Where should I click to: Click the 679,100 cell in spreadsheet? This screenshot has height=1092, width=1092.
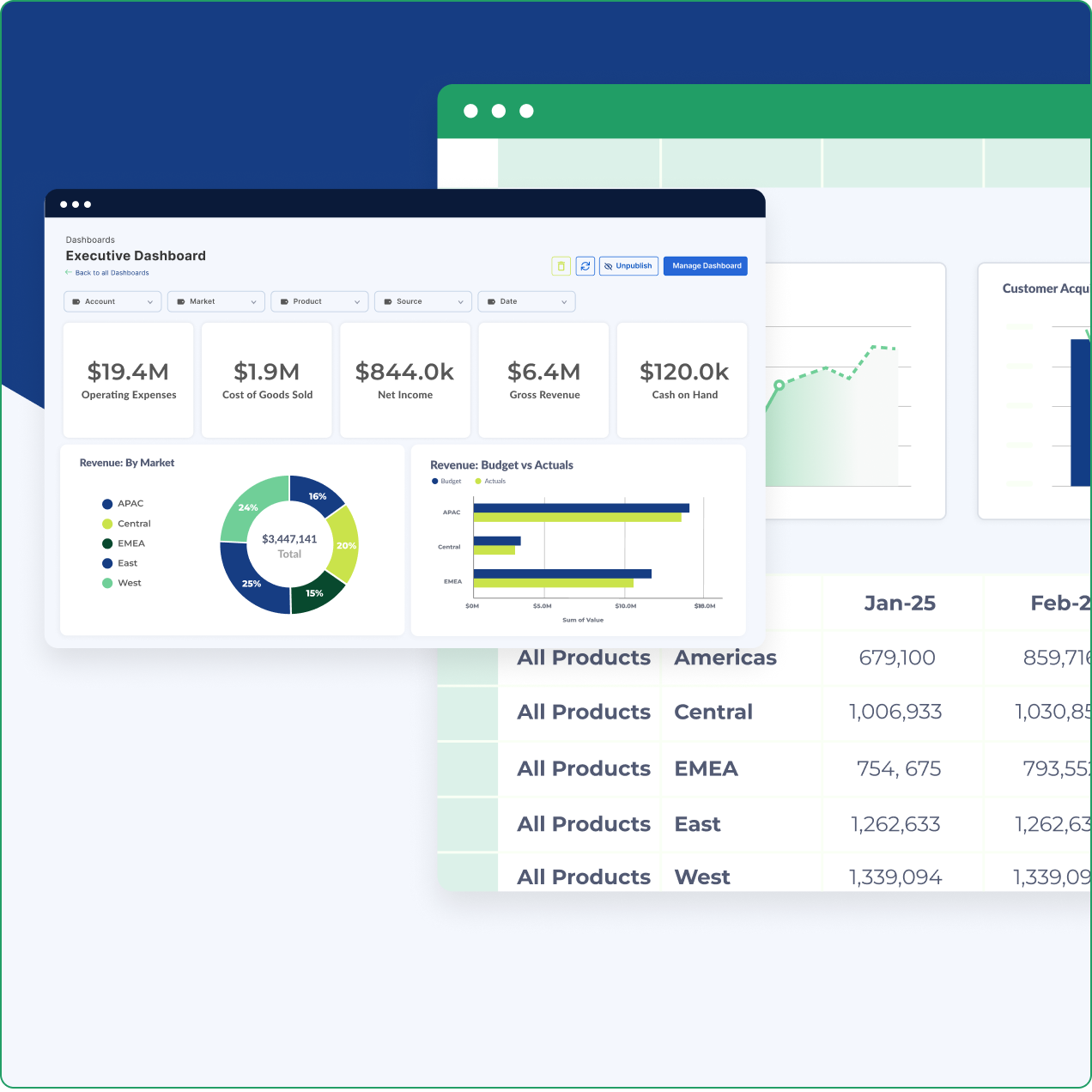coord(897,658)
